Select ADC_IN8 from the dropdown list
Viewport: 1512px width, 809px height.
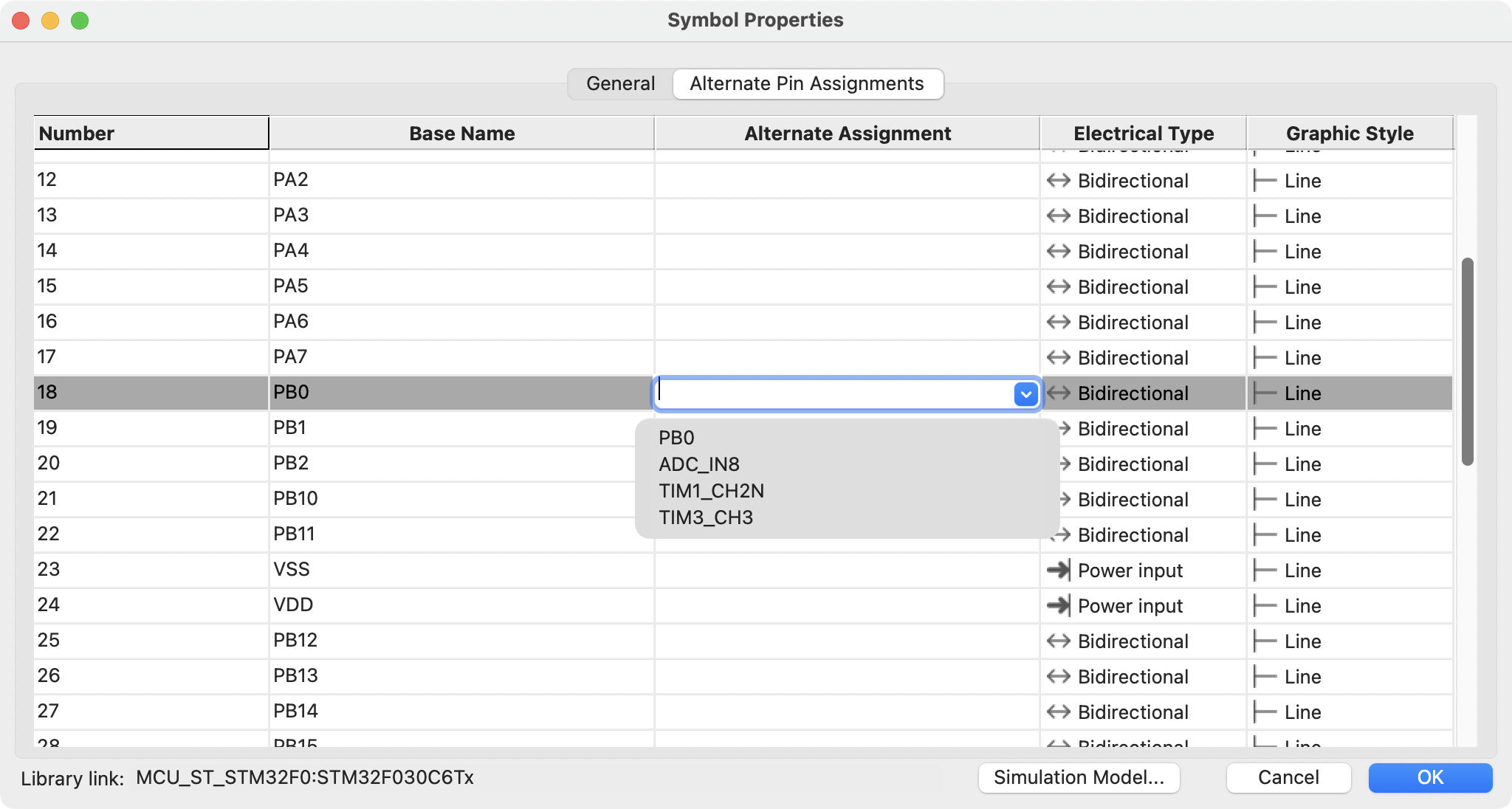coord(700,464)
